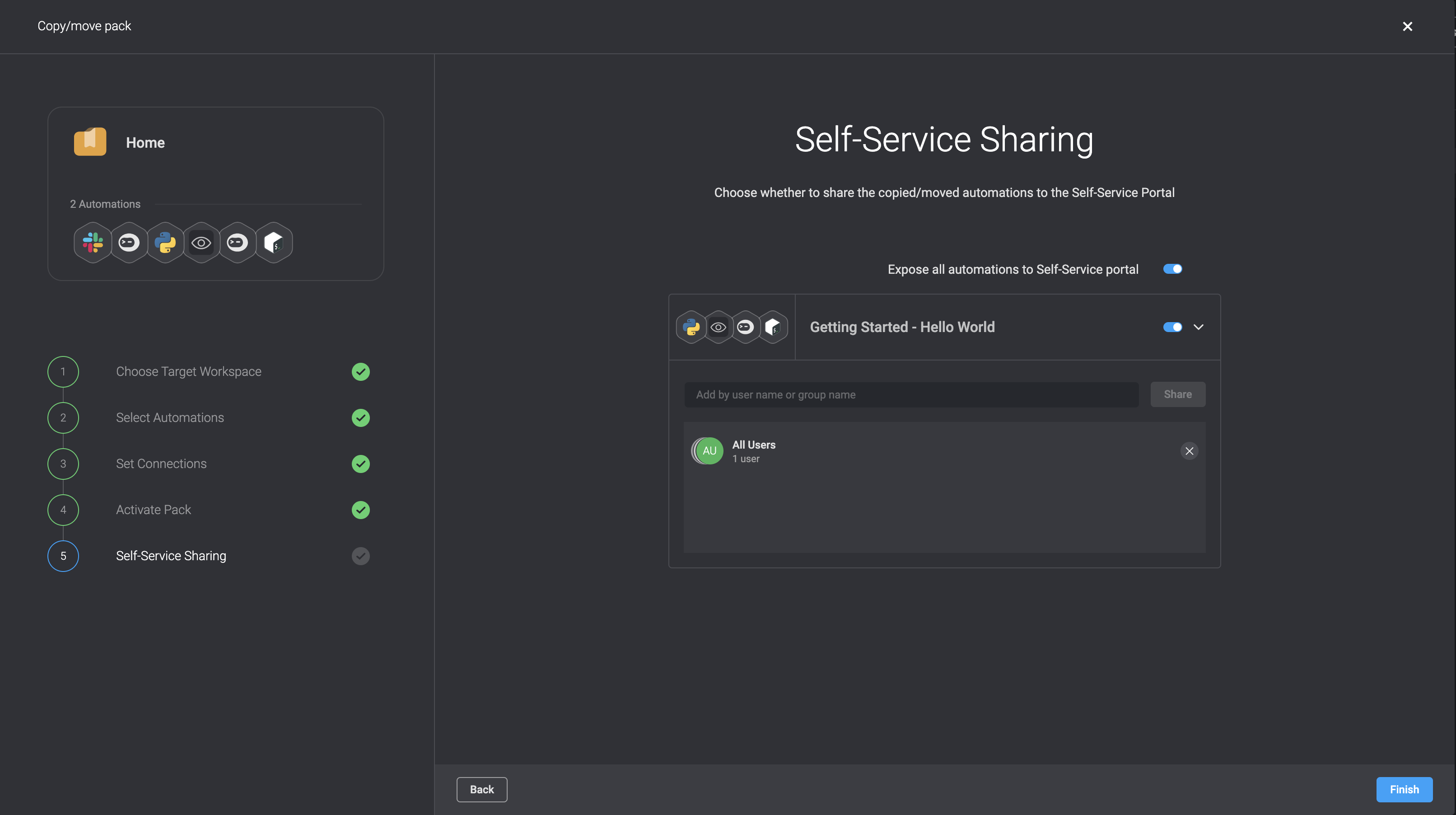Remove All Users from sharing list

[x=1189, y=451]
